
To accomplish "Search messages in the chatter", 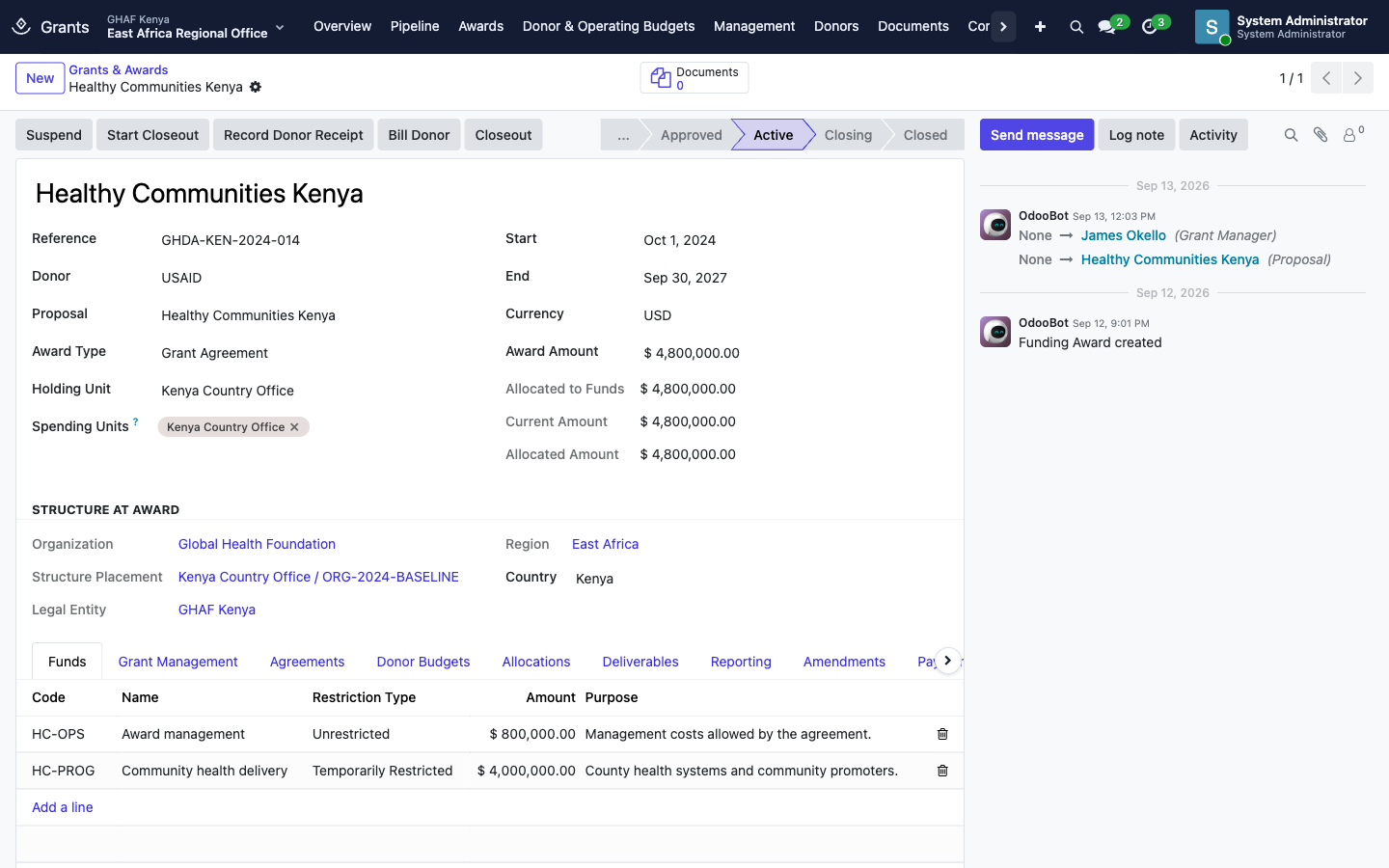I will click(1291, 135).
